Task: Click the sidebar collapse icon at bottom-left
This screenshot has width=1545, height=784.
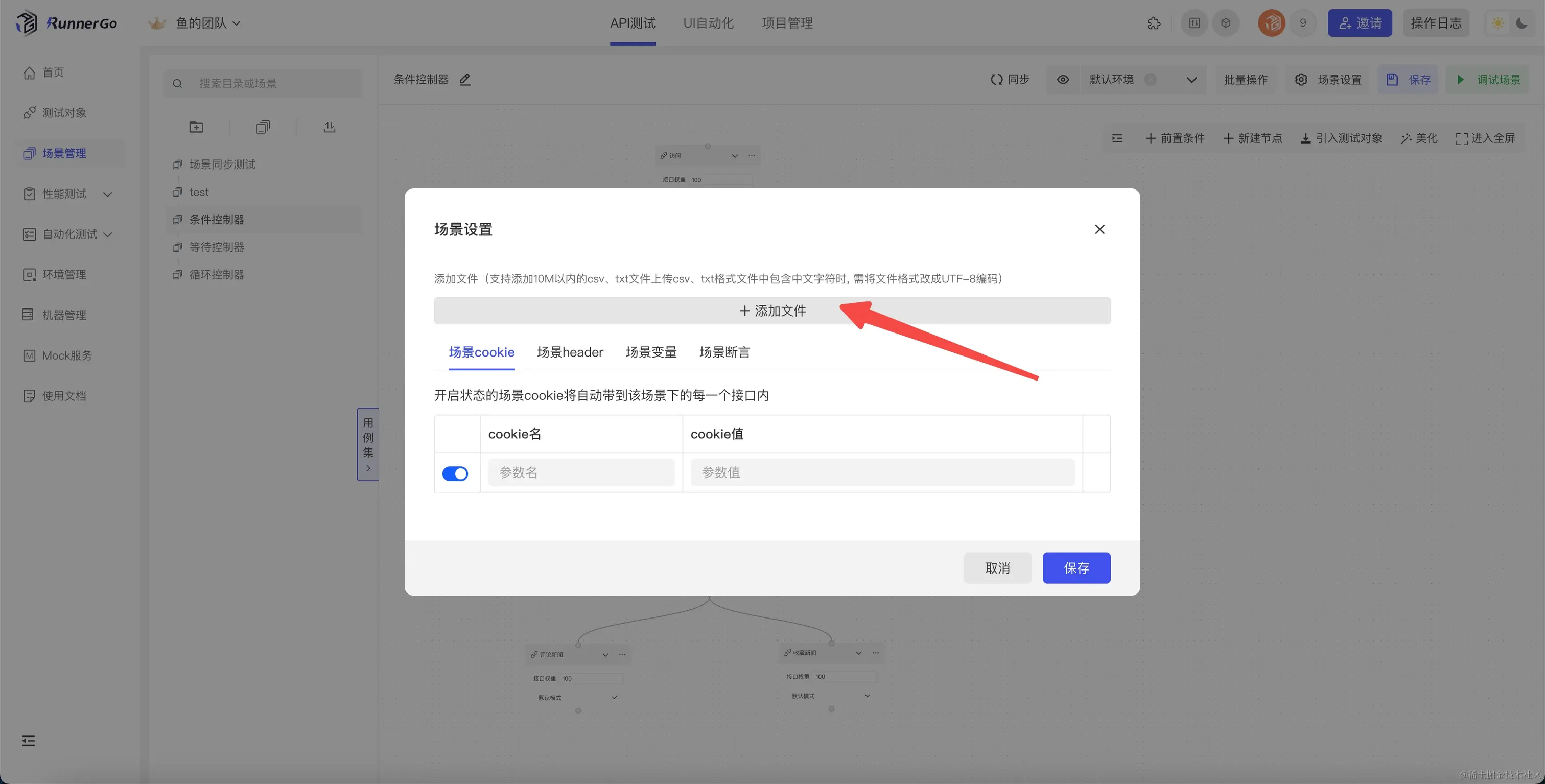Action: coord(28,741)
